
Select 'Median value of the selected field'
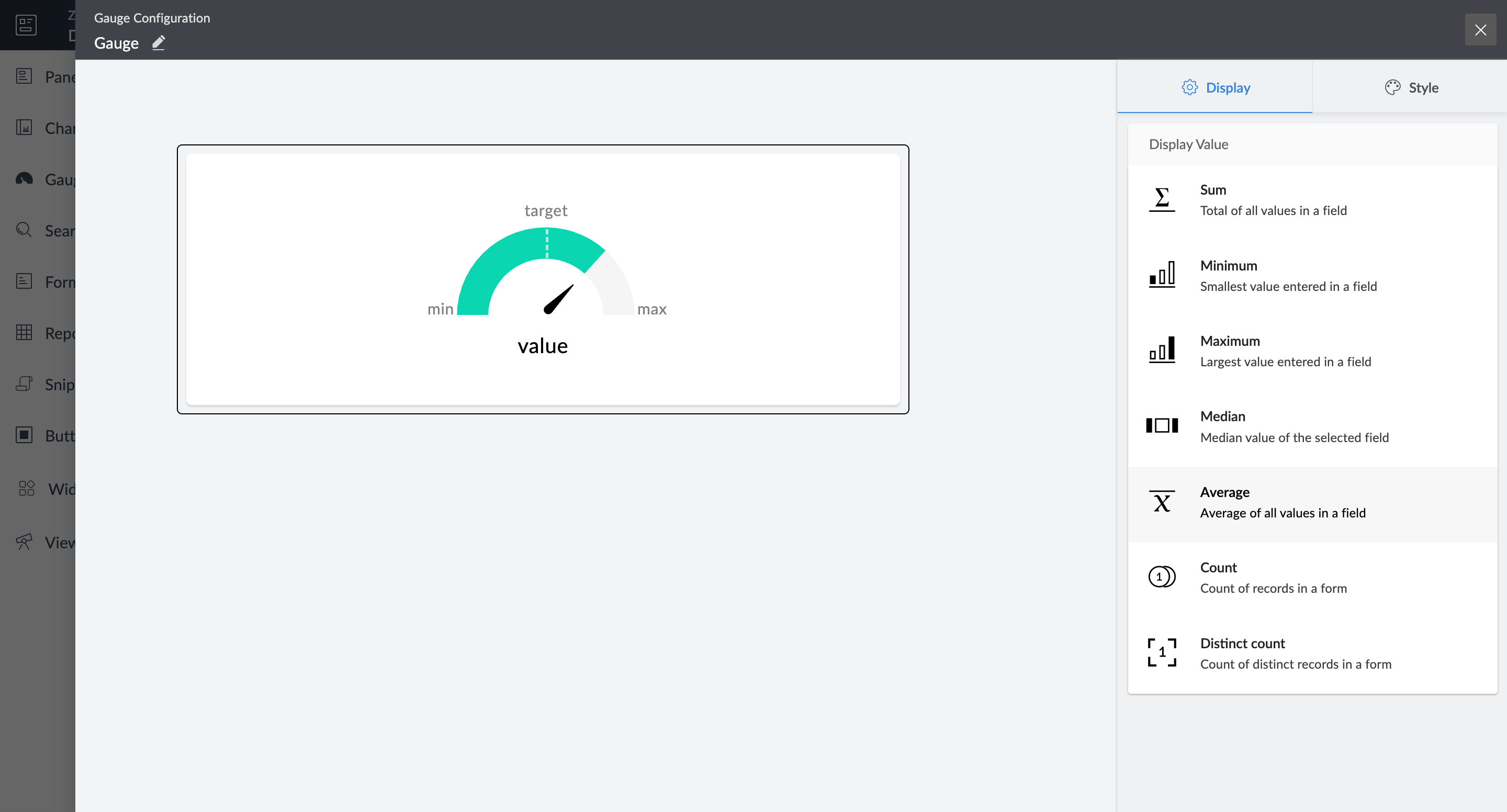(1294, 437)
